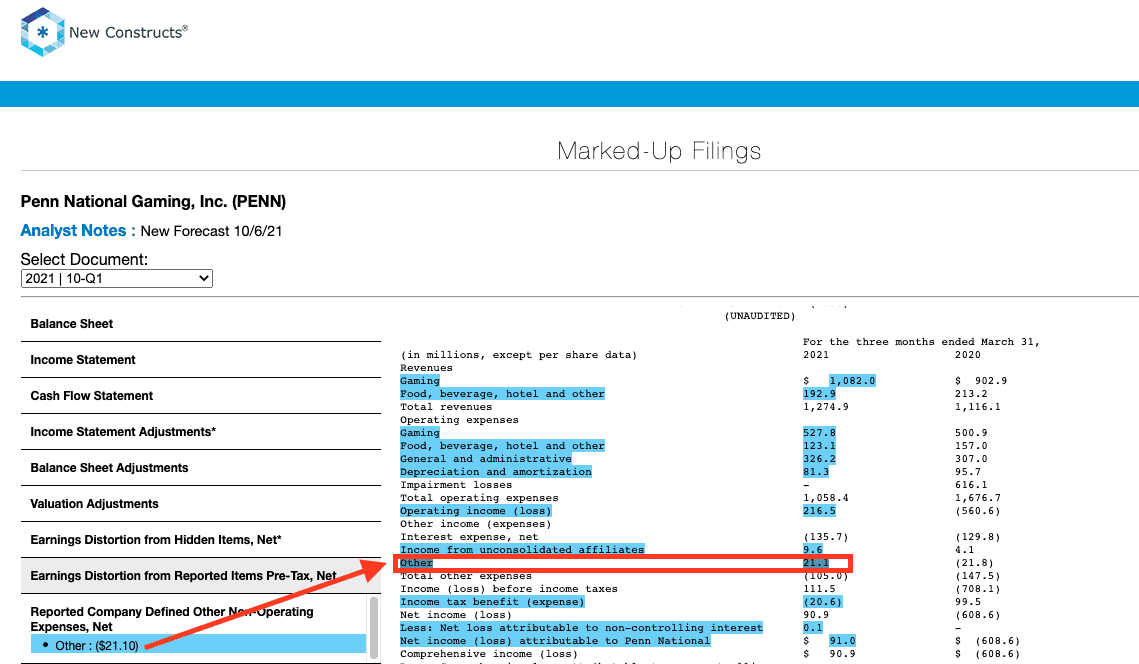
Task: Click highlighted Income from unconsolidated affiliates
Action: [522, 550]
